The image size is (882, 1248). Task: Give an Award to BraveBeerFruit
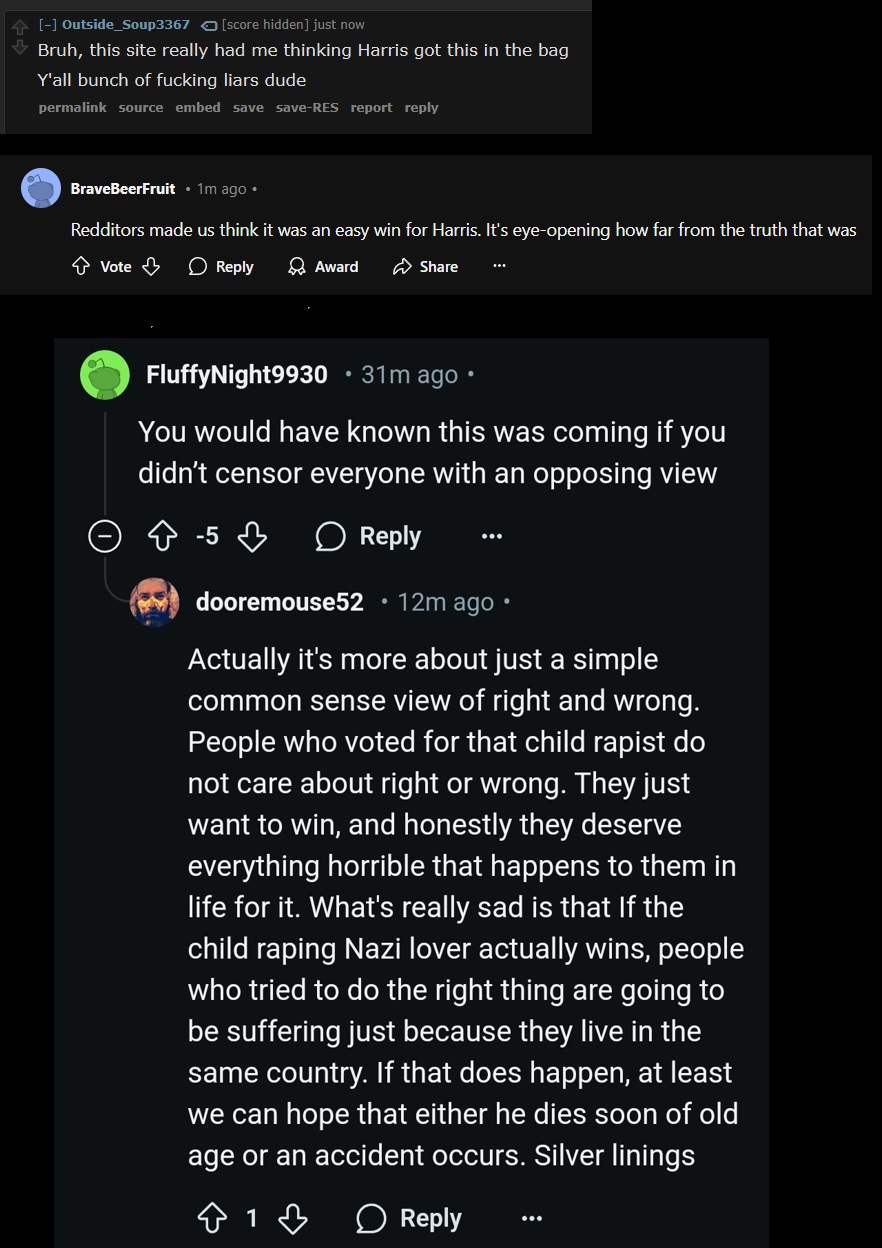[x=323, y=266]
